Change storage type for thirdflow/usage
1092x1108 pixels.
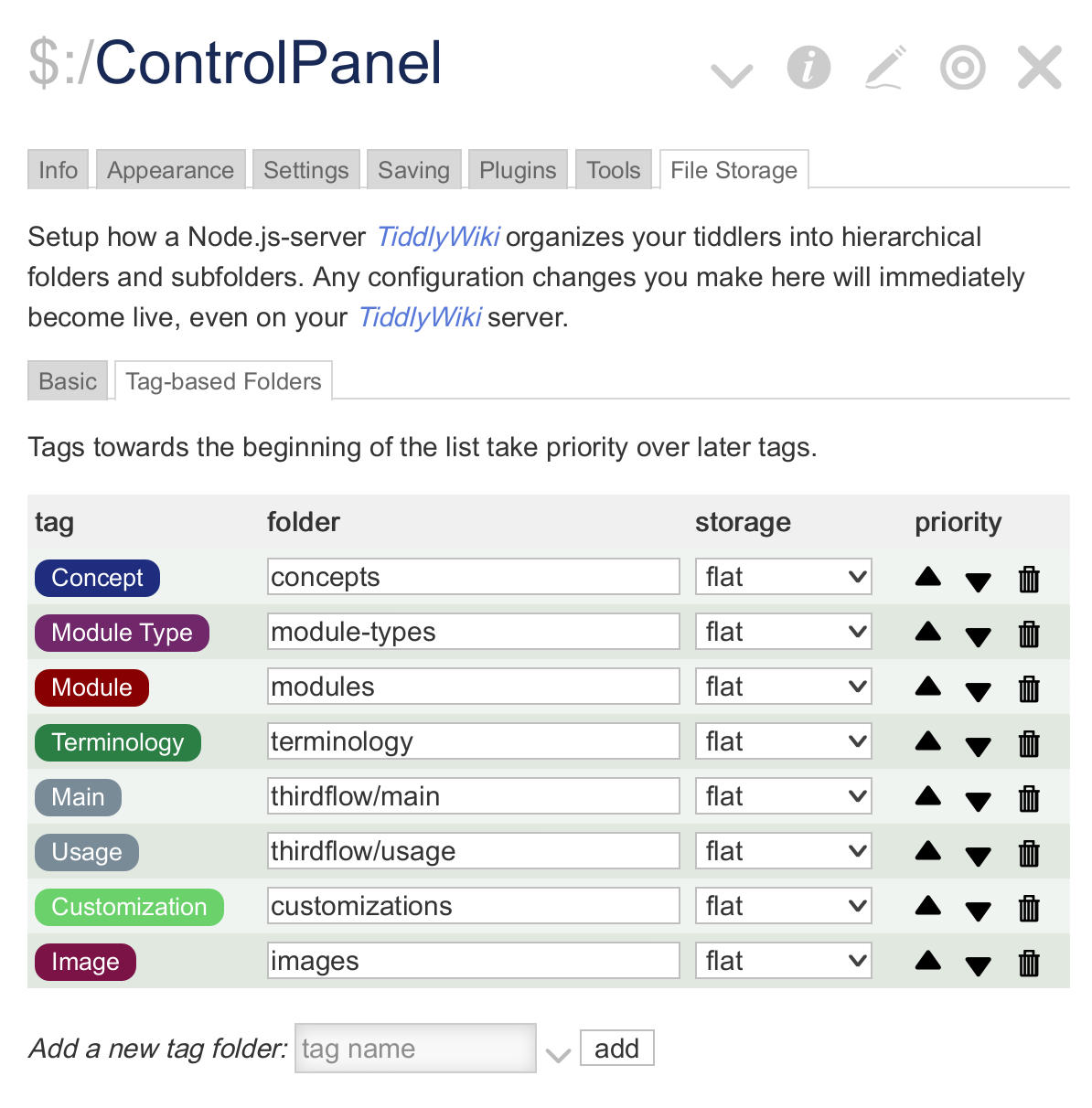click(784, 851)
